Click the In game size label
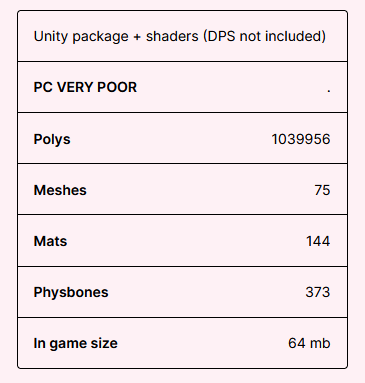 pyautogui.click(x=76, y=343)
